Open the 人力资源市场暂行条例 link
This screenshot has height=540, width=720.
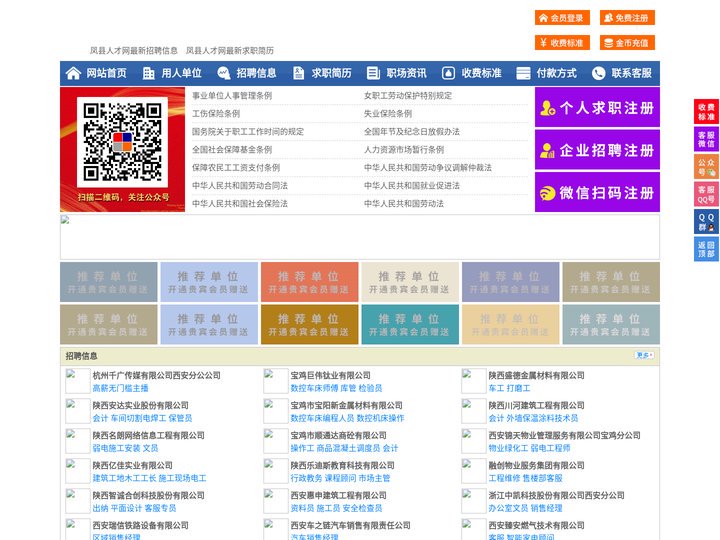[404, 150]
